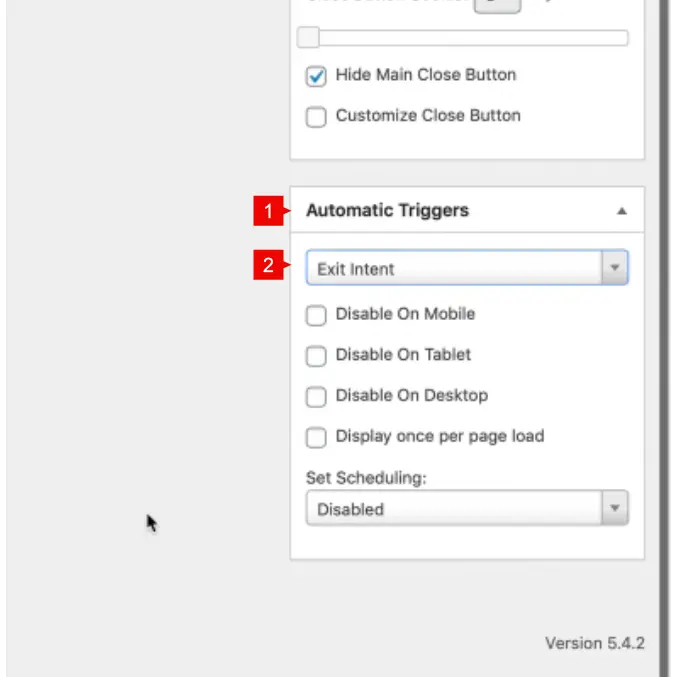Uncheck Hide Main Close Button
This screenshot has width=677, height=677.
coord(316,76)
